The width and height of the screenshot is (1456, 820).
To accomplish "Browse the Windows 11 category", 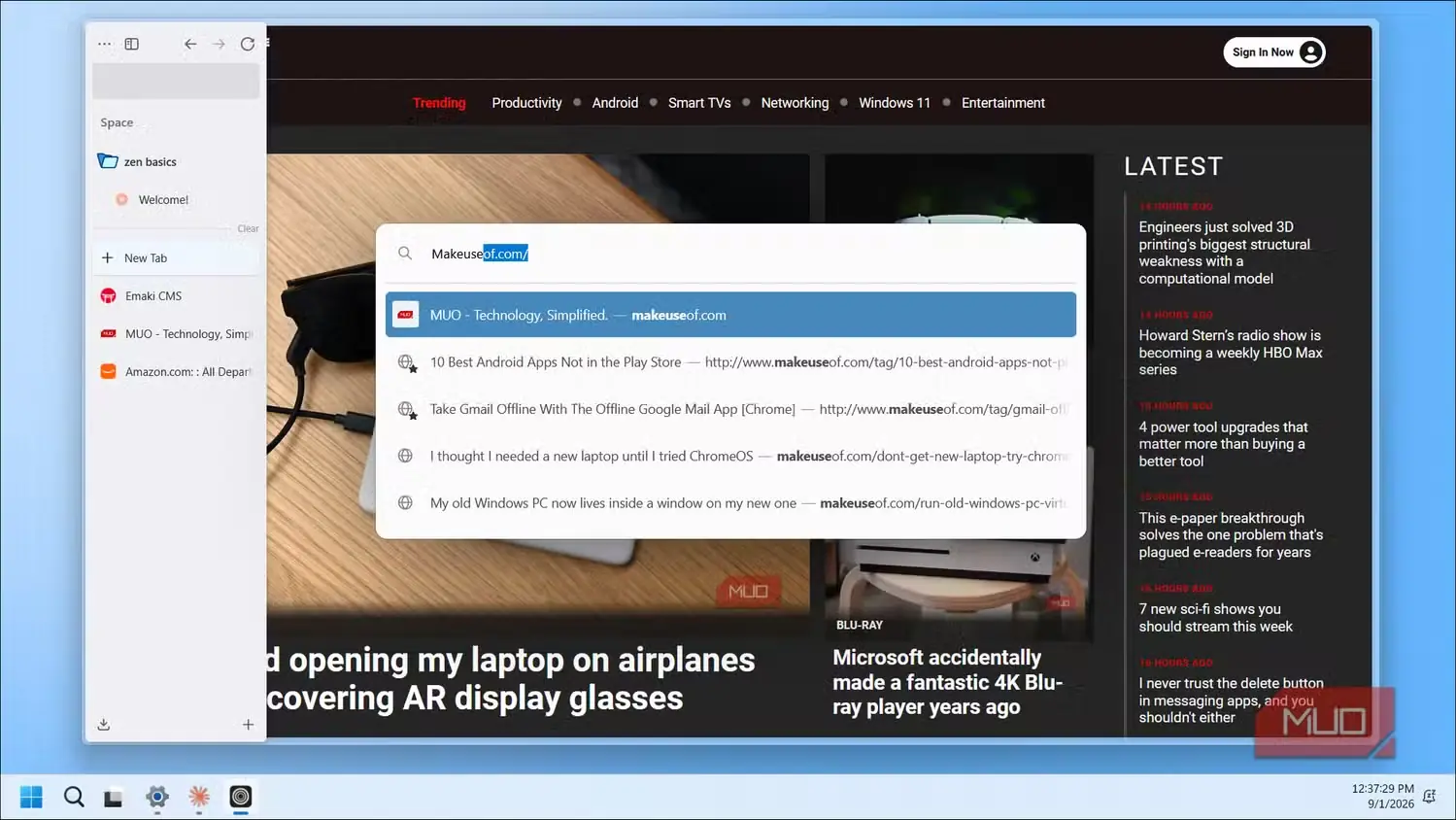I will 895,102.
